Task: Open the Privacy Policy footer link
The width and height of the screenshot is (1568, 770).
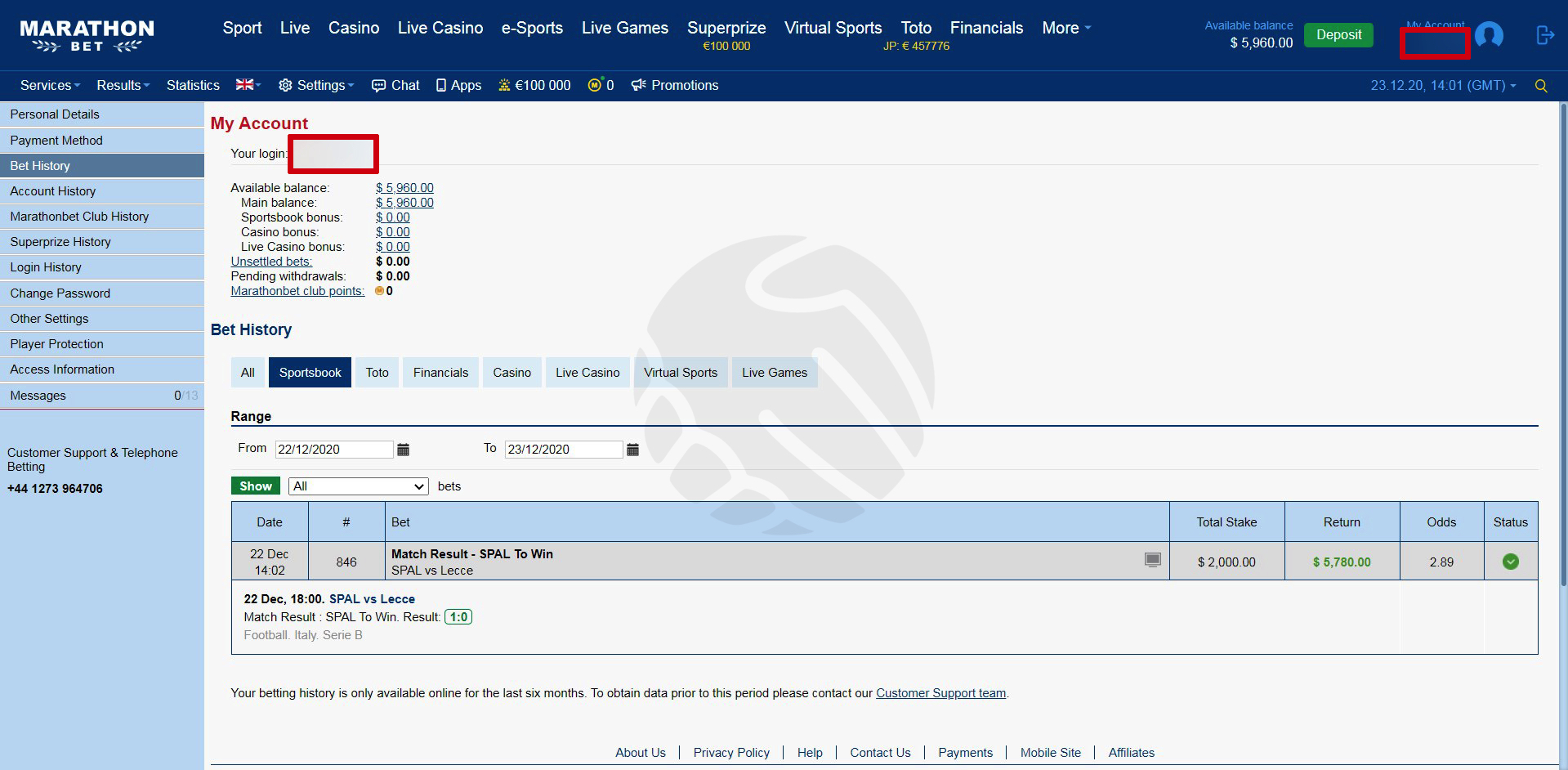Action: [731, 753]
